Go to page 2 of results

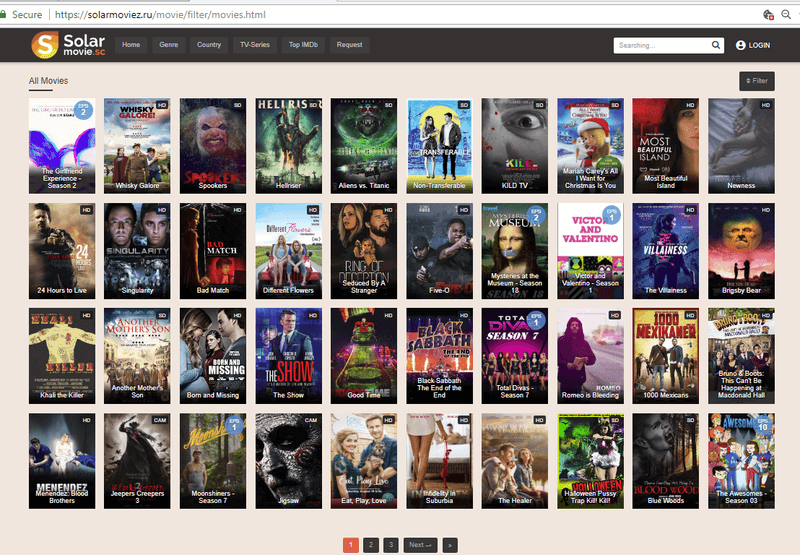point(370,544)
